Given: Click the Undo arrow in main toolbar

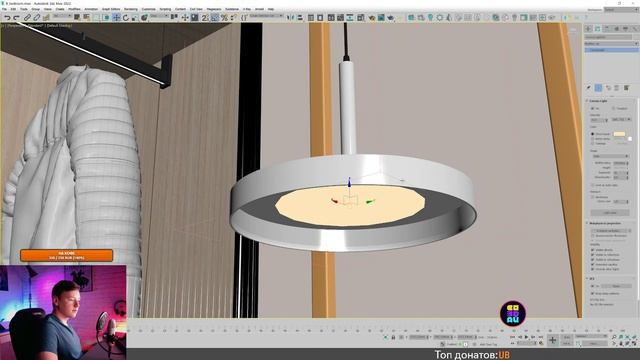Looking at the screenshot, I should [x=7, y=18].
